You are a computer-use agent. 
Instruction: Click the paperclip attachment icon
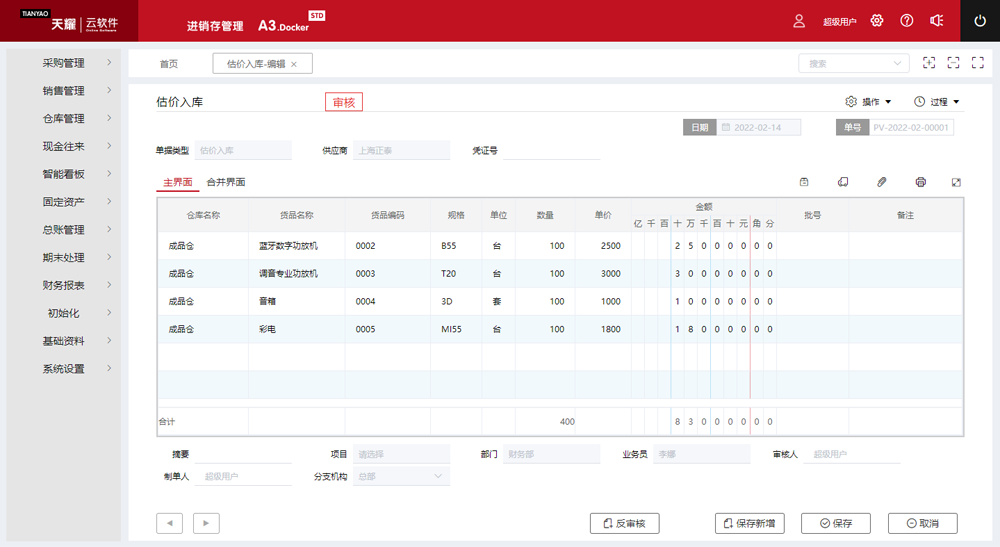click(x=881, y=182)
